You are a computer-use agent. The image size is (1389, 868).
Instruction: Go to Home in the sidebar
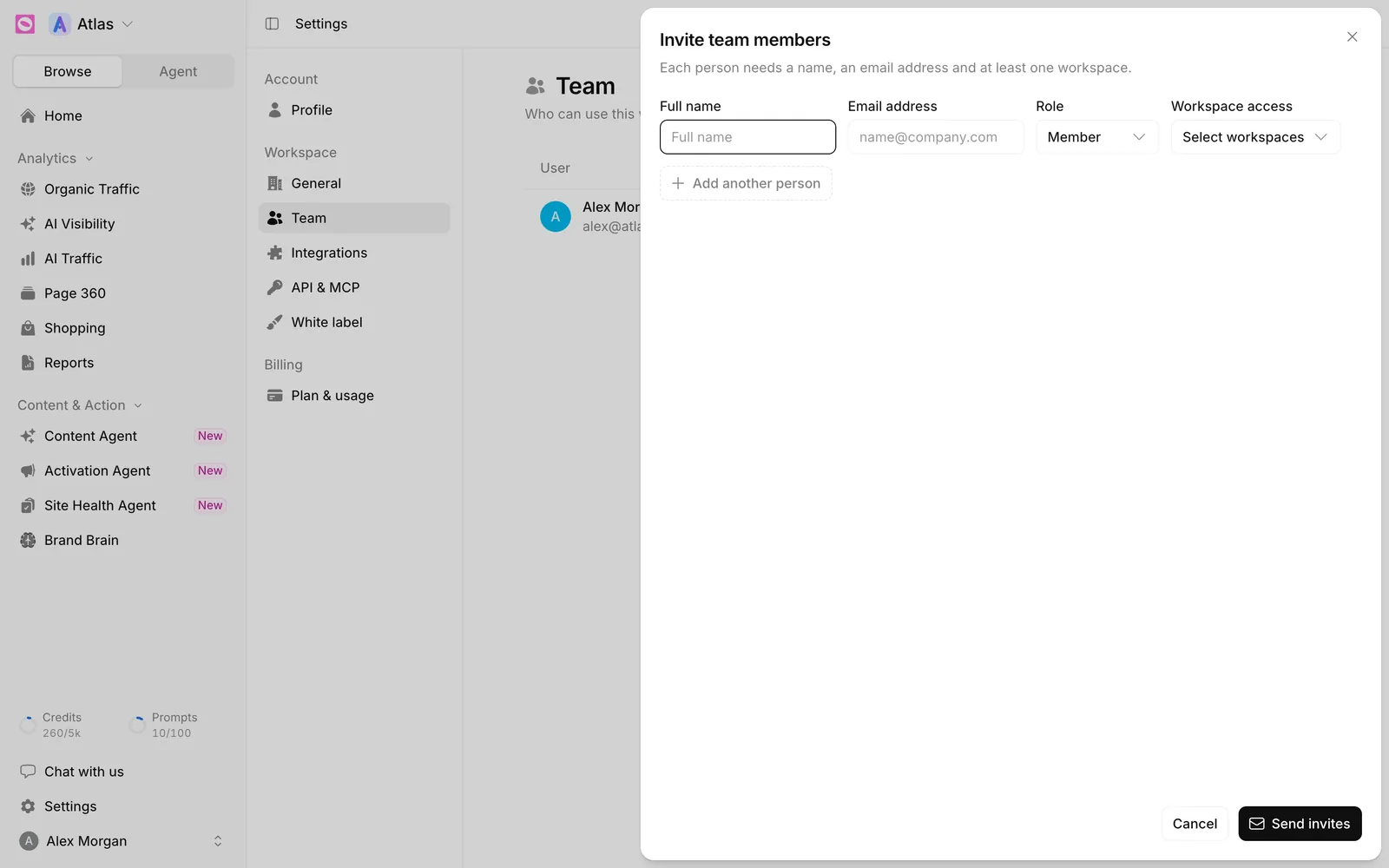point(123,115)
